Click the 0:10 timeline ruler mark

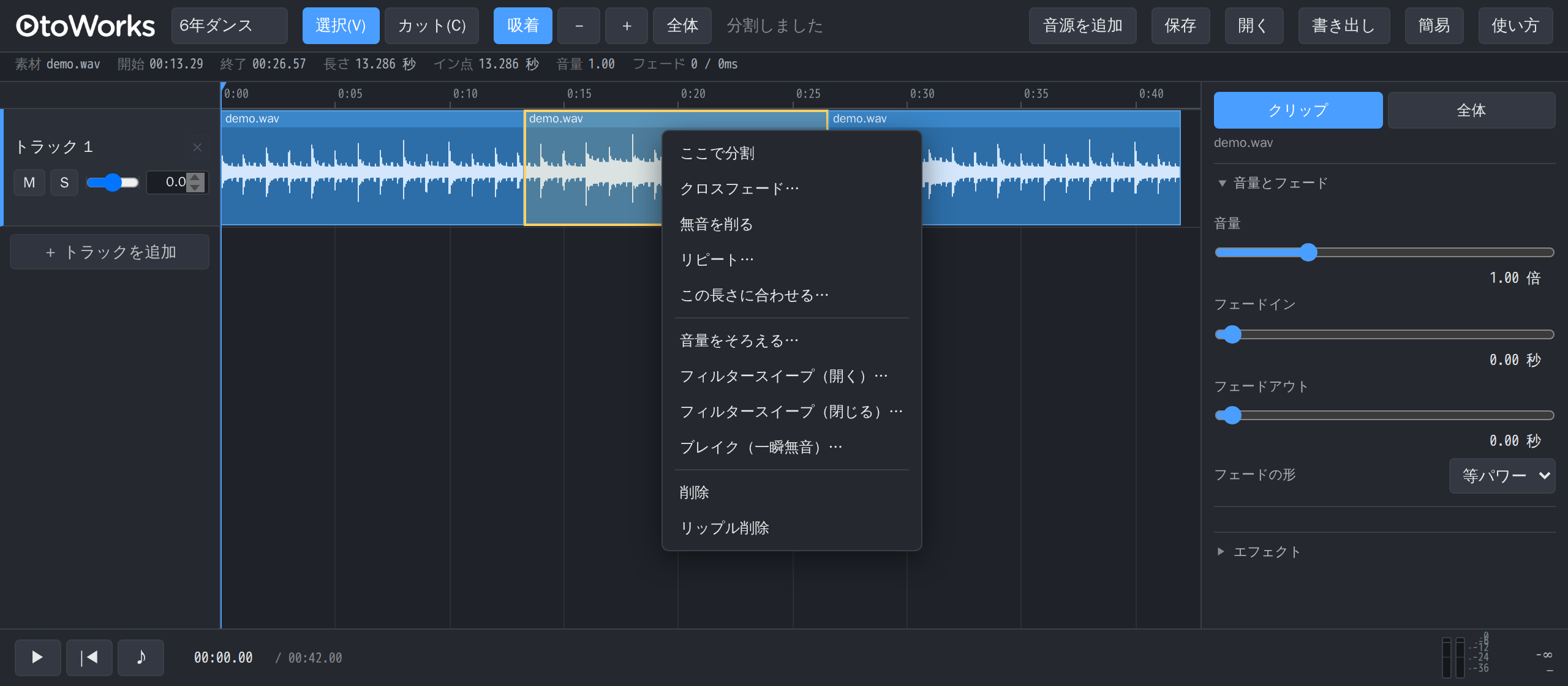[x=465, y=94]
